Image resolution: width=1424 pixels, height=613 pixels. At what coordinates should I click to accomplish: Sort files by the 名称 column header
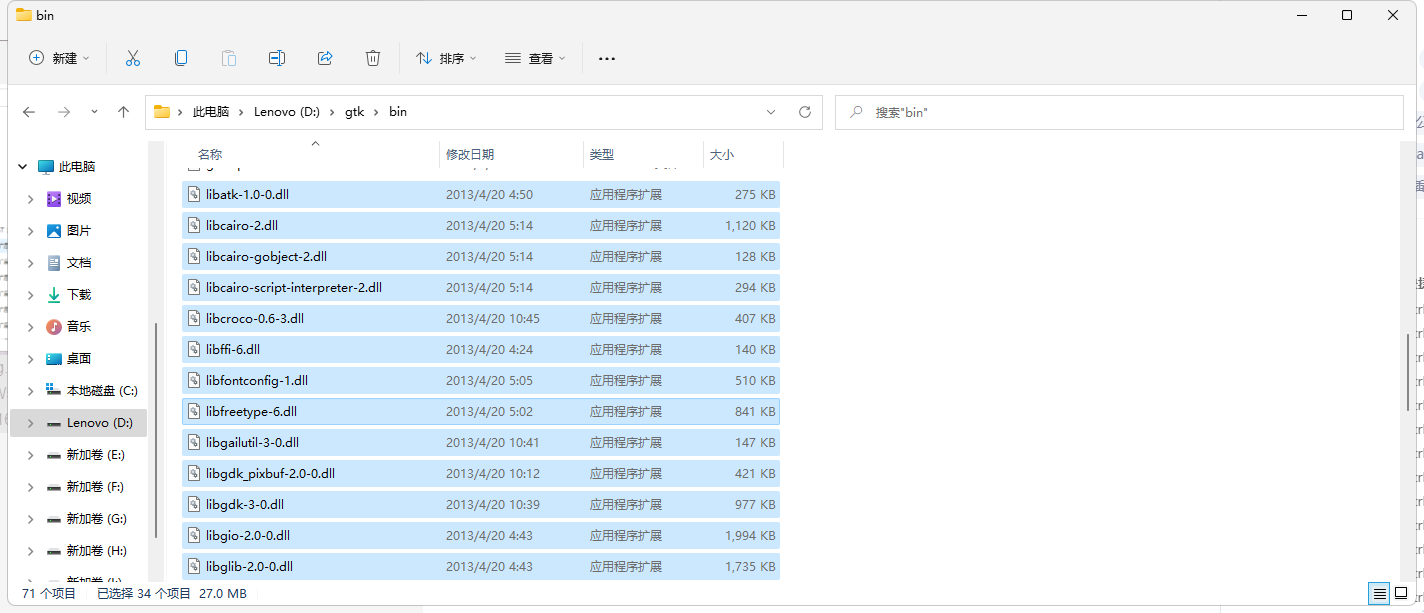(x=209, y=155)
